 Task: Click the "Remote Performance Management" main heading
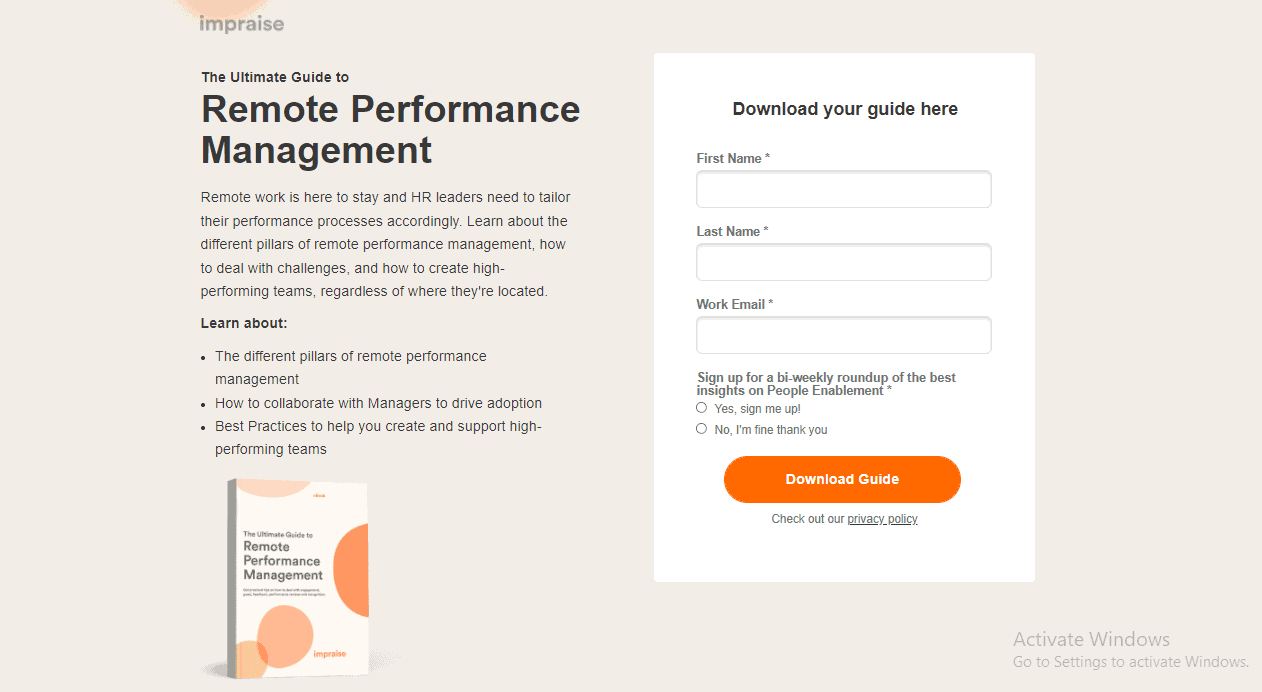(x=390, y=129)
